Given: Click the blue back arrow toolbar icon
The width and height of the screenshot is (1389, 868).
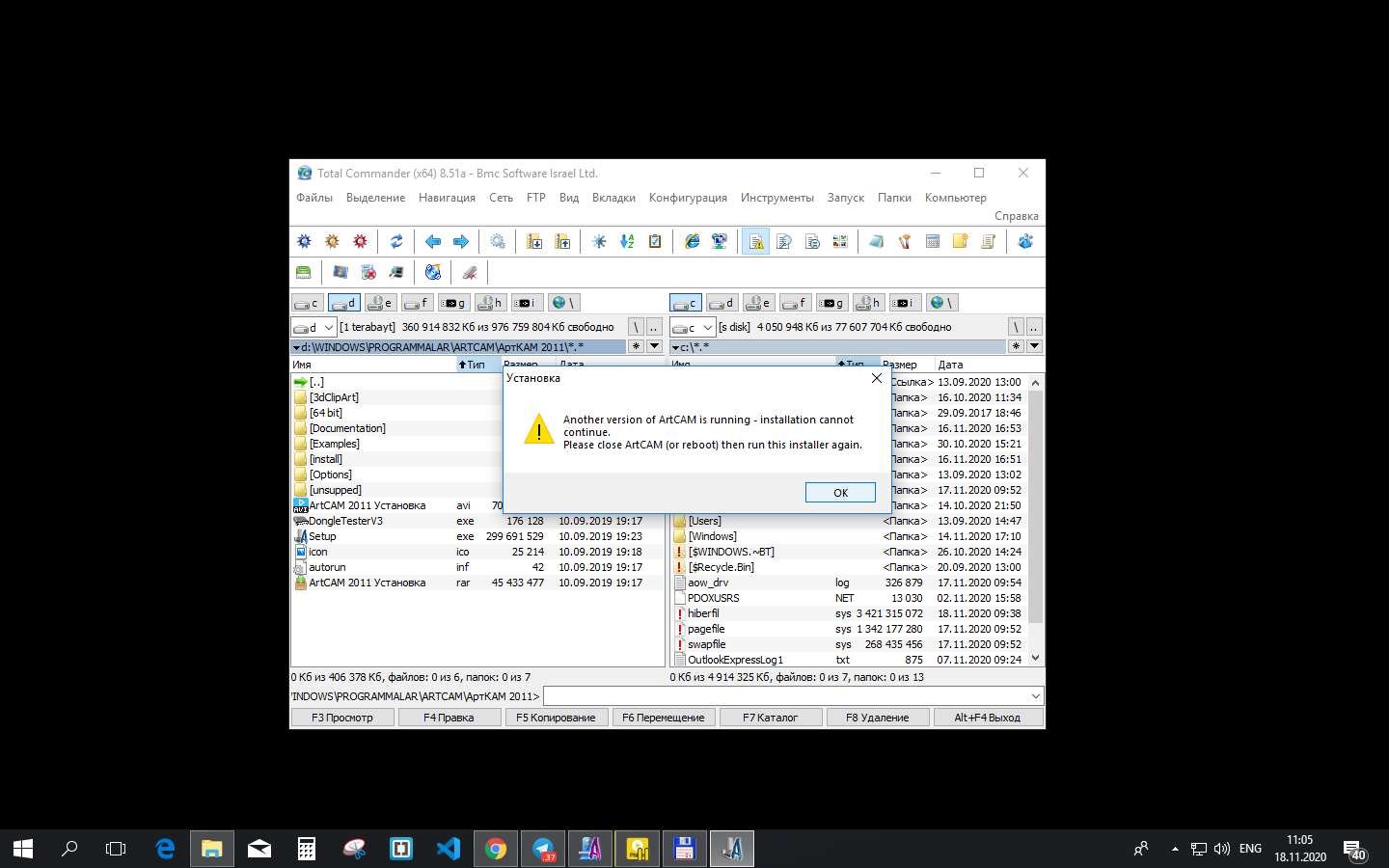Looking at the screenshot, I should [x=433, y=241].
